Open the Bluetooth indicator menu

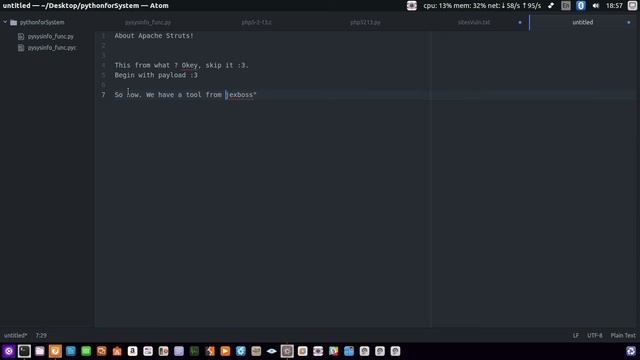pyautogui.click(x=581, y=5)
